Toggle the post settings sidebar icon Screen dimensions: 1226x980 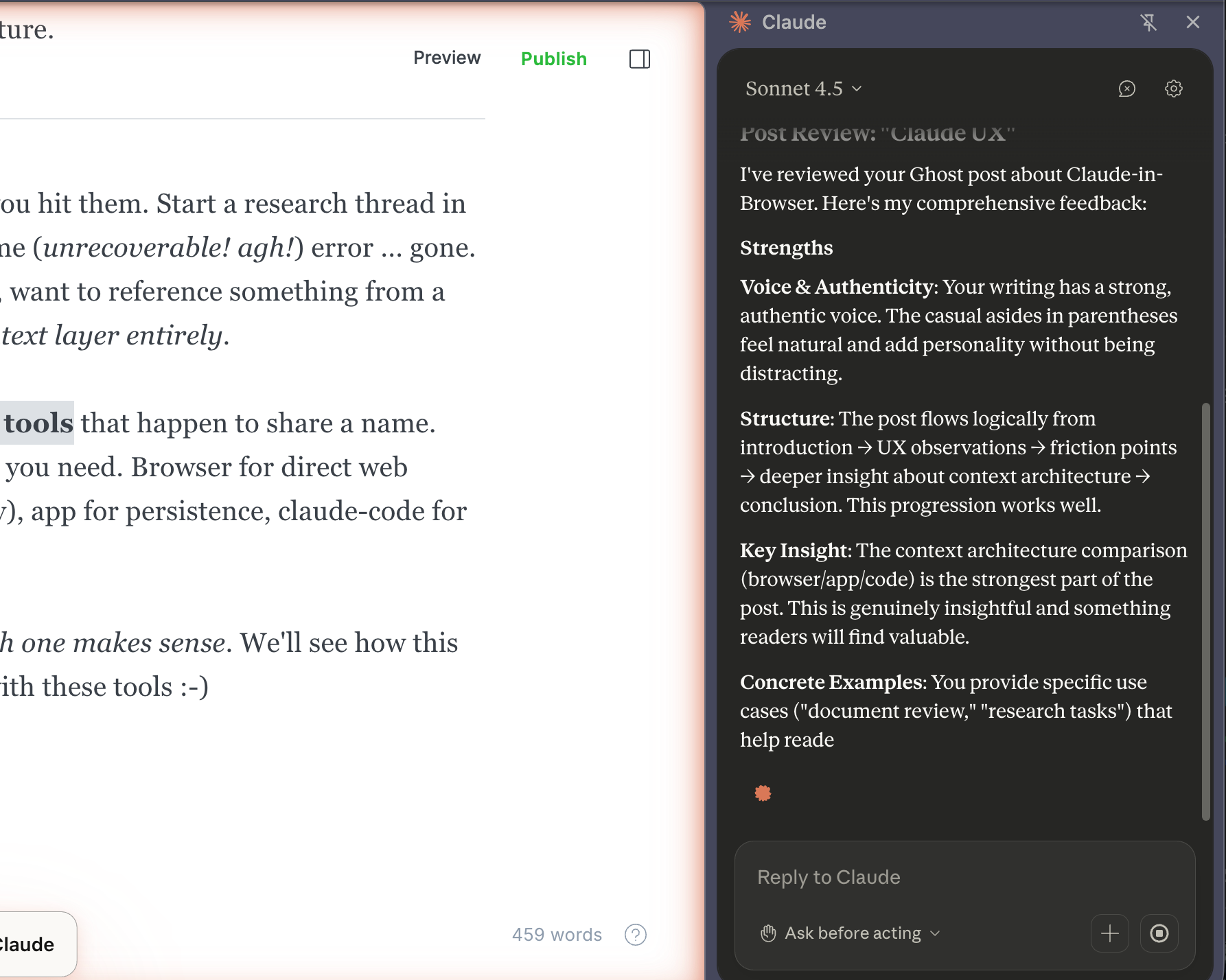click(x=639, y=59)
